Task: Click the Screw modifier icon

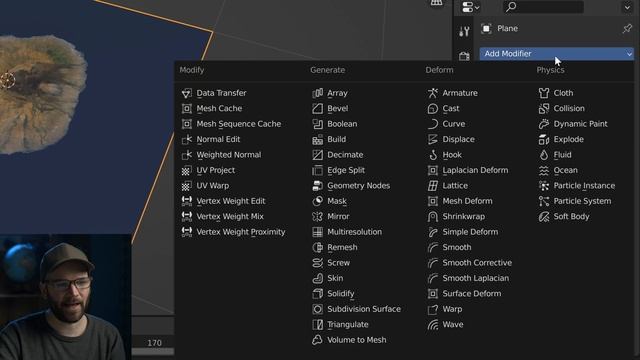Action: [318, 263]
